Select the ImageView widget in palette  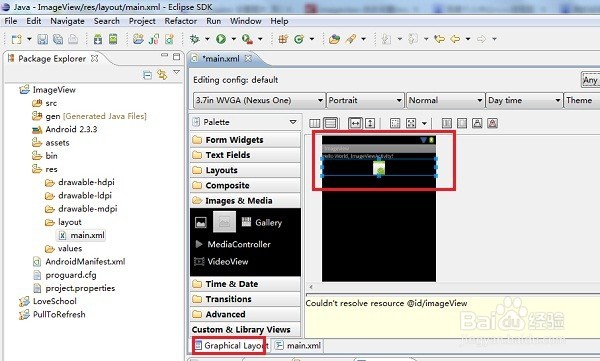pyautogui.click(x=201, y=222)
